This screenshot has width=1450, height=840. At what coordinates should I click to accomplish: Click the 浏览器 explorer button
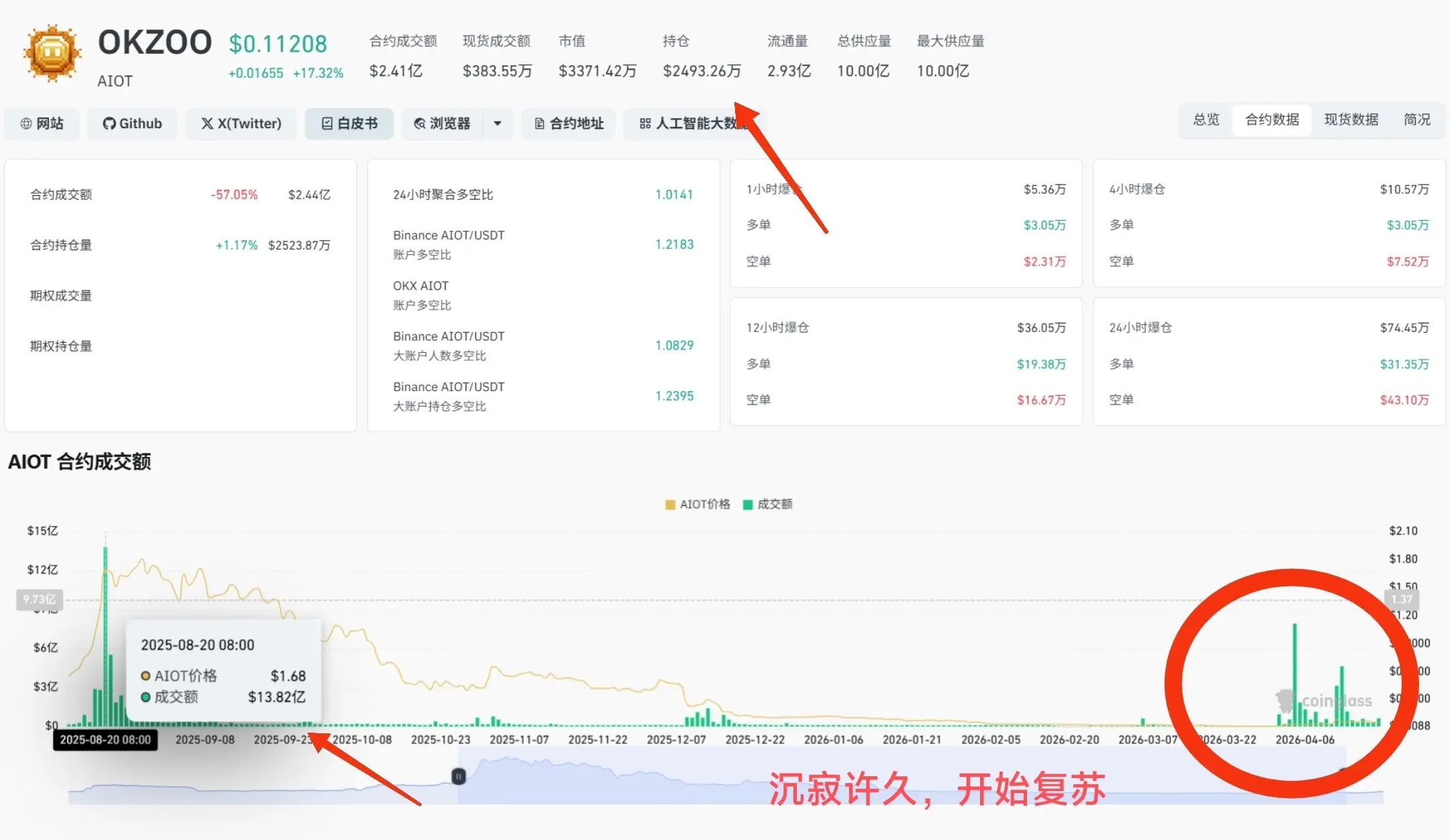click(442, 123)
